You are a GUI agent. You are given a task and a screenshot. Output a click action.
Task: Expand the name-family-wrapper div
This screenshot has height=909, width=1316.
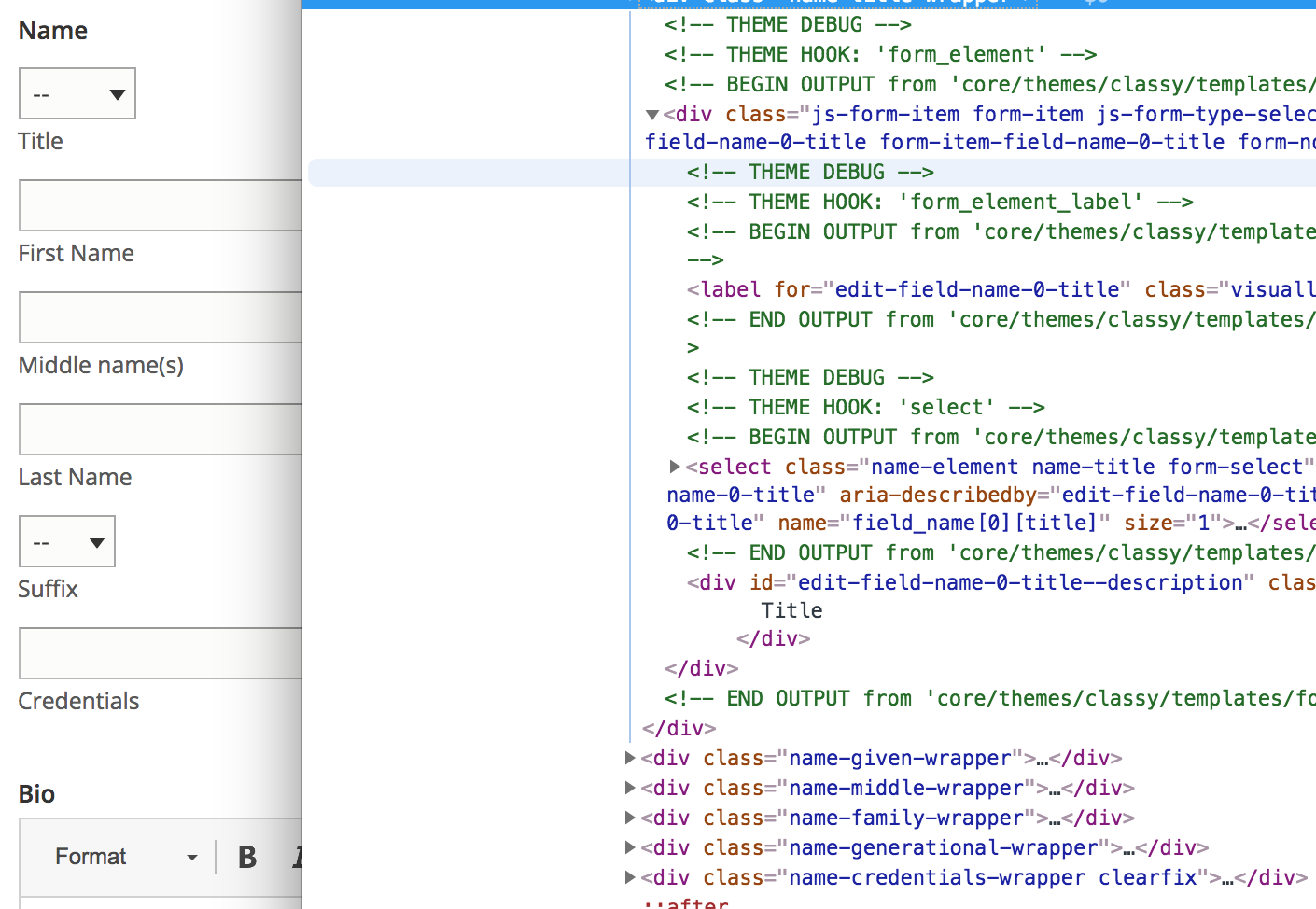pos(630,818)
